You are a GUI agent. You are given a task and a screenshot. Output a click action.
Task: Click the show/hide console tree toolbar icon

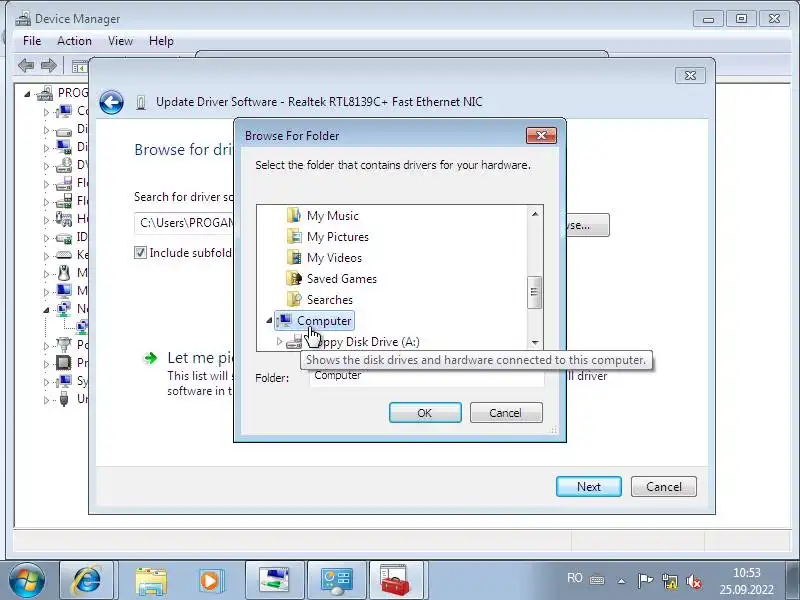80,66
